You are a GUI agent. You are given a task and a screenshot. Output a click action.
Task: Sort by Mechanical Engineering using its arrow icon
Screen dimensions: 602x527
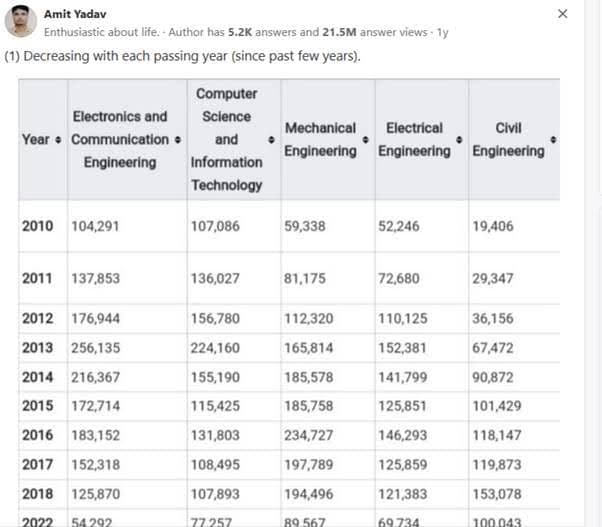pos(365,139)
